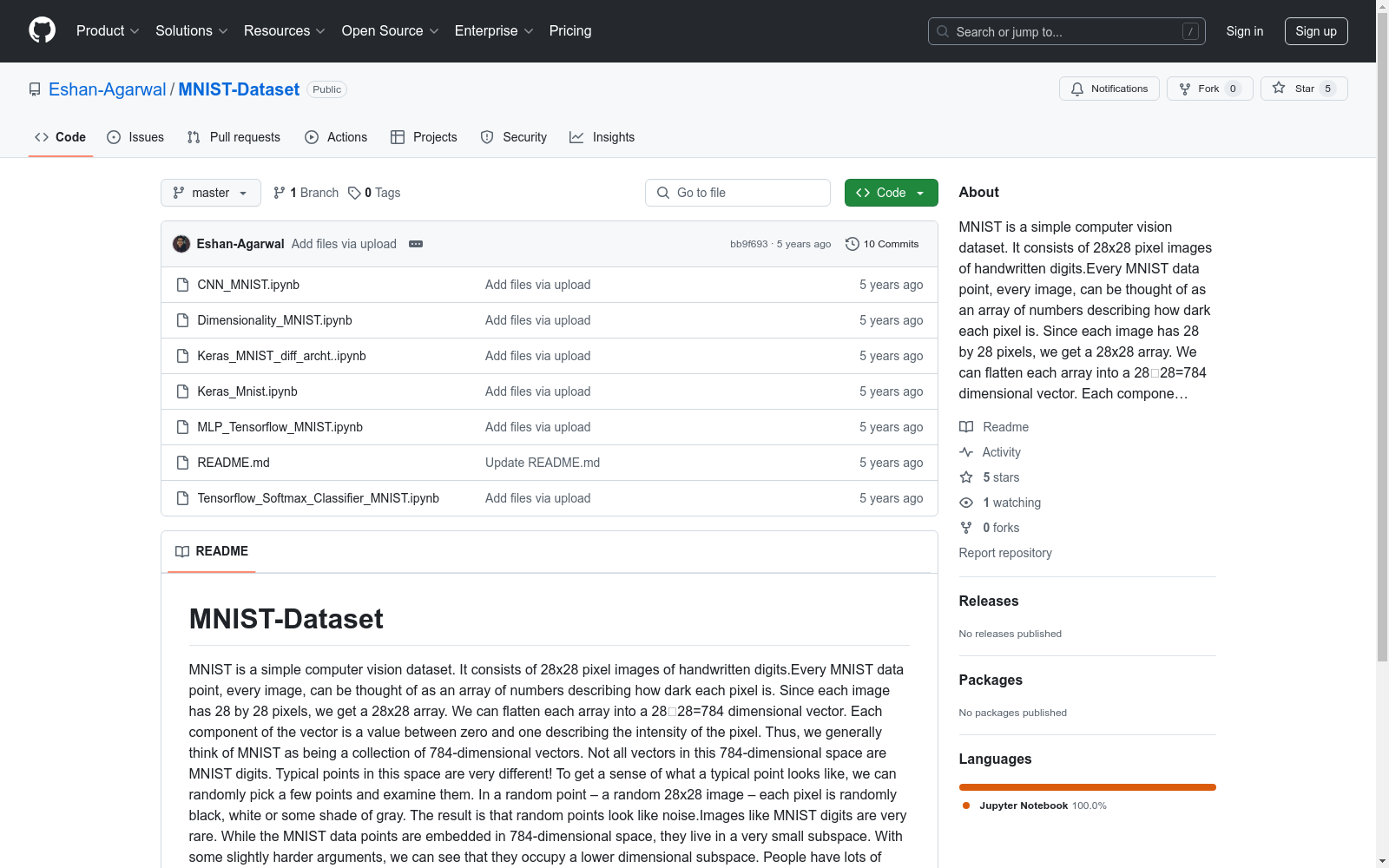Expand the Open Source dropdown menu
This screenshot has width=1389, height=868.
click(x=391, y=30)
